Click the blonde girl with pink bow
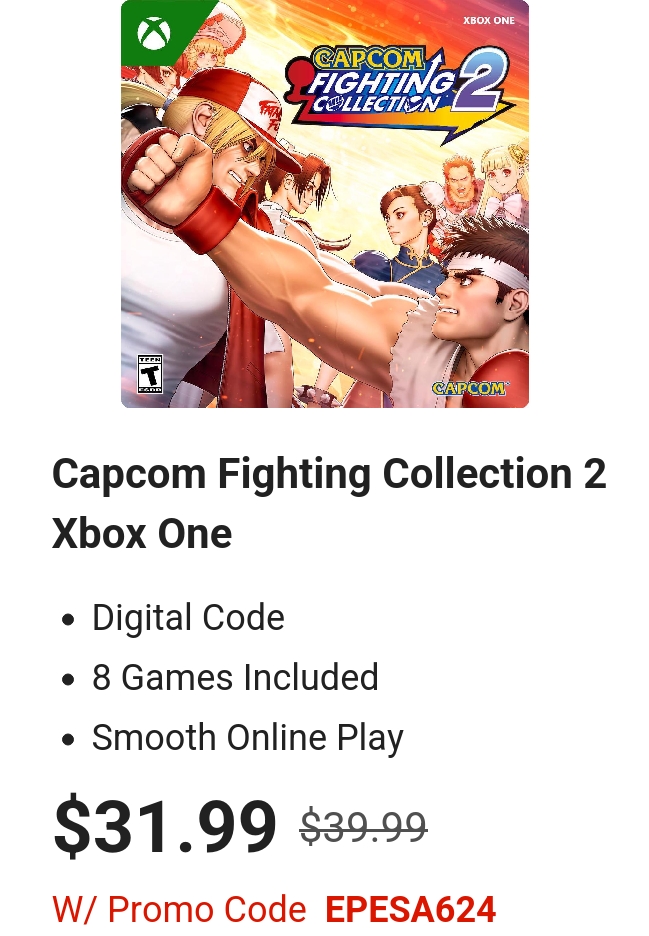Image resolution: width=649 pixels, height=936 pixels. click(x=506, y=179)
